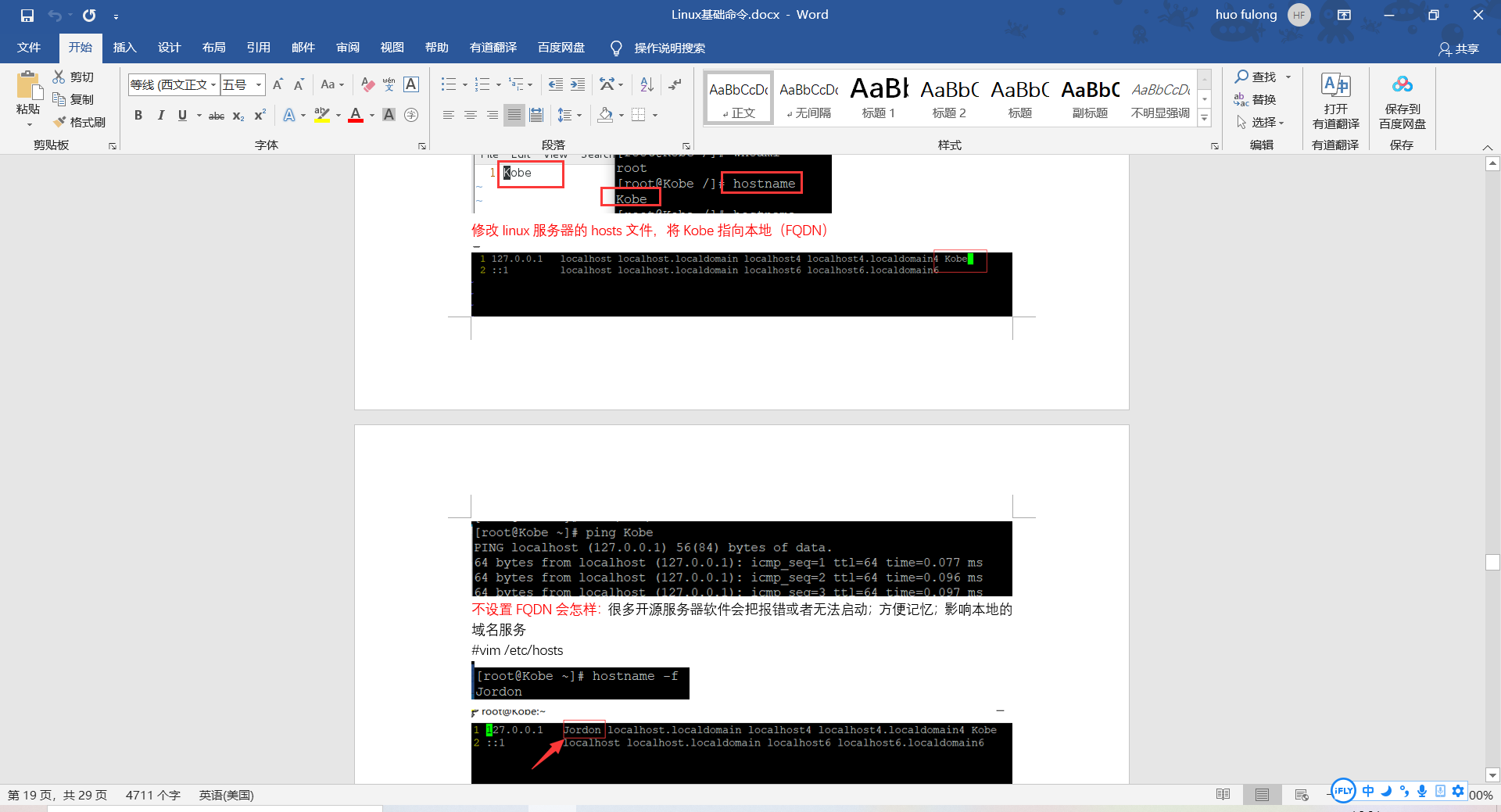The height and width of the screenshot is (812, 1501).
Task: Click 替换 to replace text
Action: click(1255, 99)
